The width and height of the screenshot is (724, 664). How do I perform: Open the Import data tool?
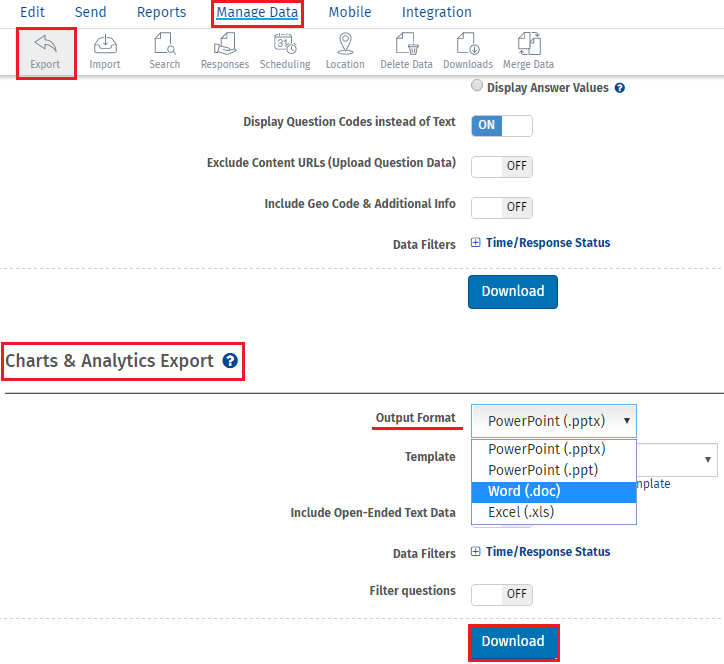point(105,53)
